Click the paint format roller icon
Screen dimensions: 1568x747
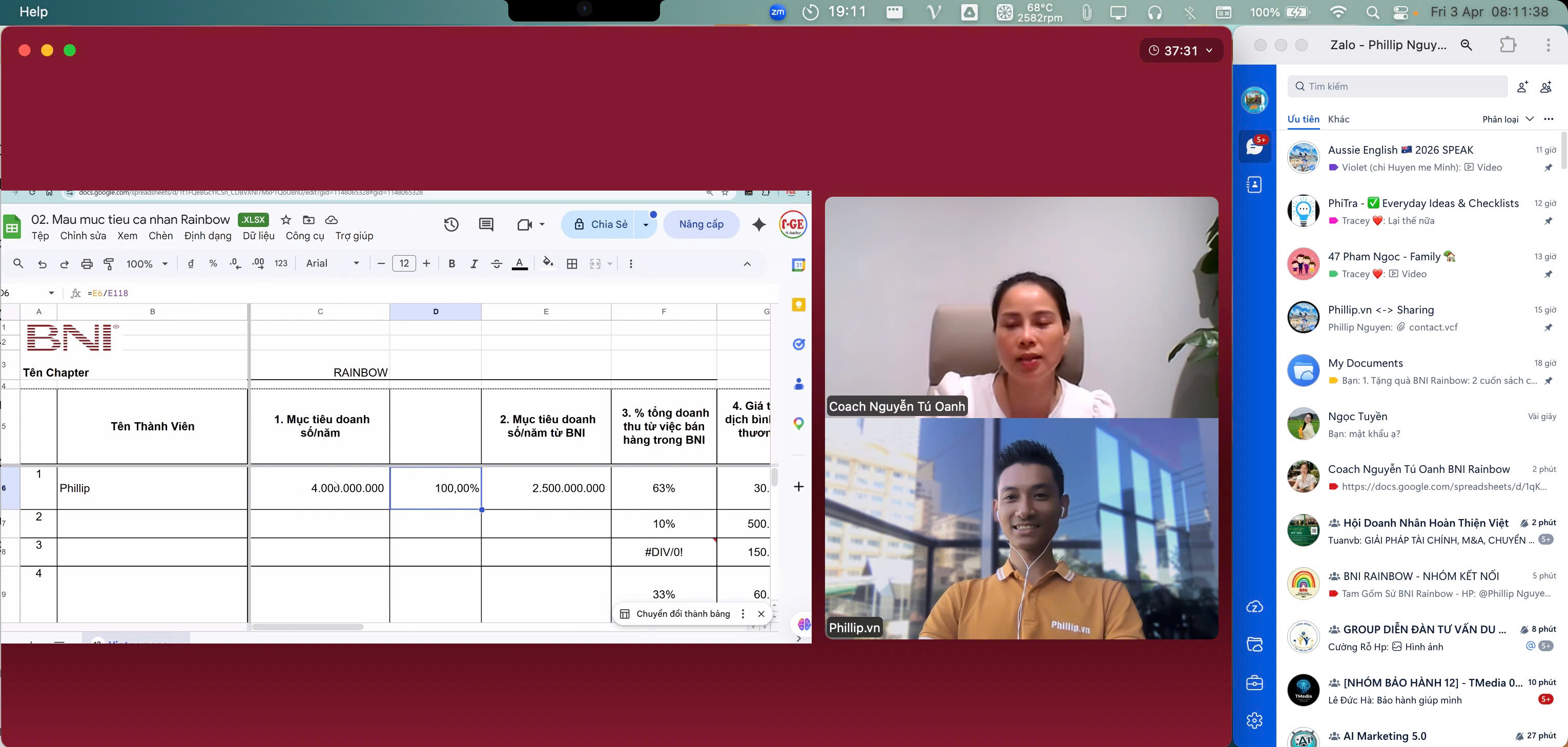pyautogui.click(x=109, y=264)
